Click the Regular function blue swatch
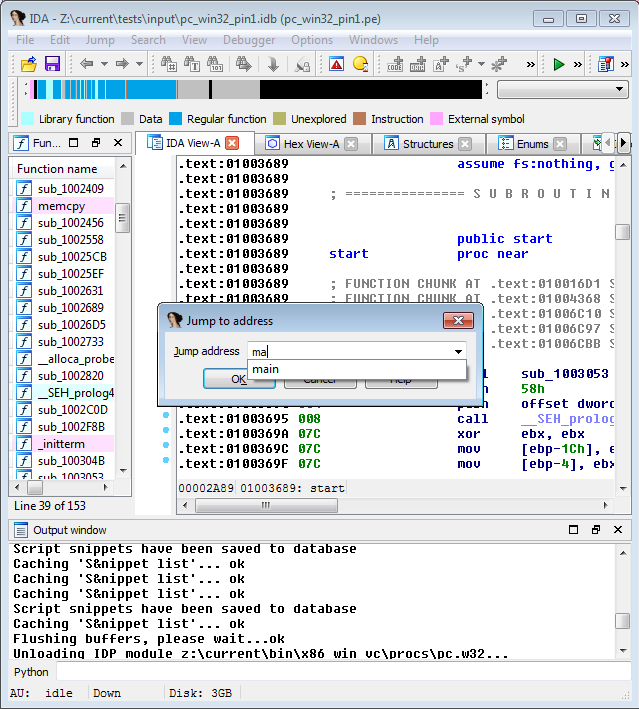The width and height of the screenshot is (639, 709). [175, 119]
